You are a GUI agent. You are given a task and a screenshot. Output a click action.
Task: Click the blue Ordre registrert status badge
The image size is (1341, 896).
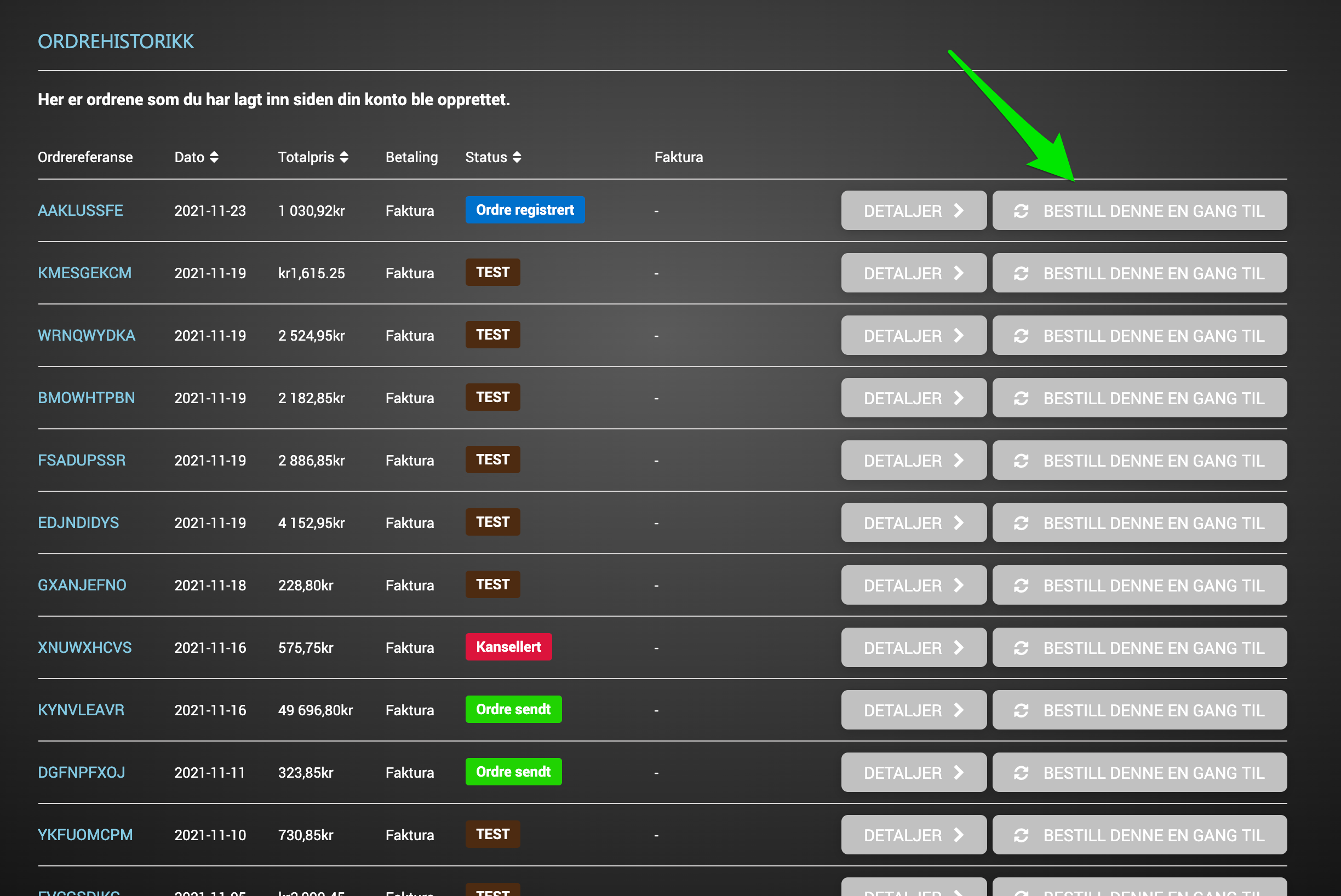tap(524, 210)
